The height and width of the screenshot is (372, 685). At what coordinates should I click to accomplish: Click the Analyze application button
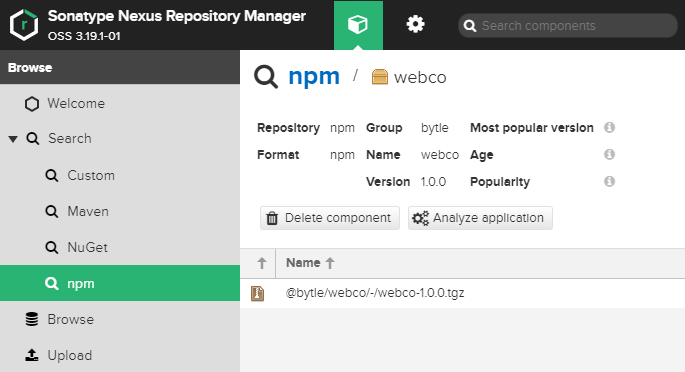(x=480, y=218)
